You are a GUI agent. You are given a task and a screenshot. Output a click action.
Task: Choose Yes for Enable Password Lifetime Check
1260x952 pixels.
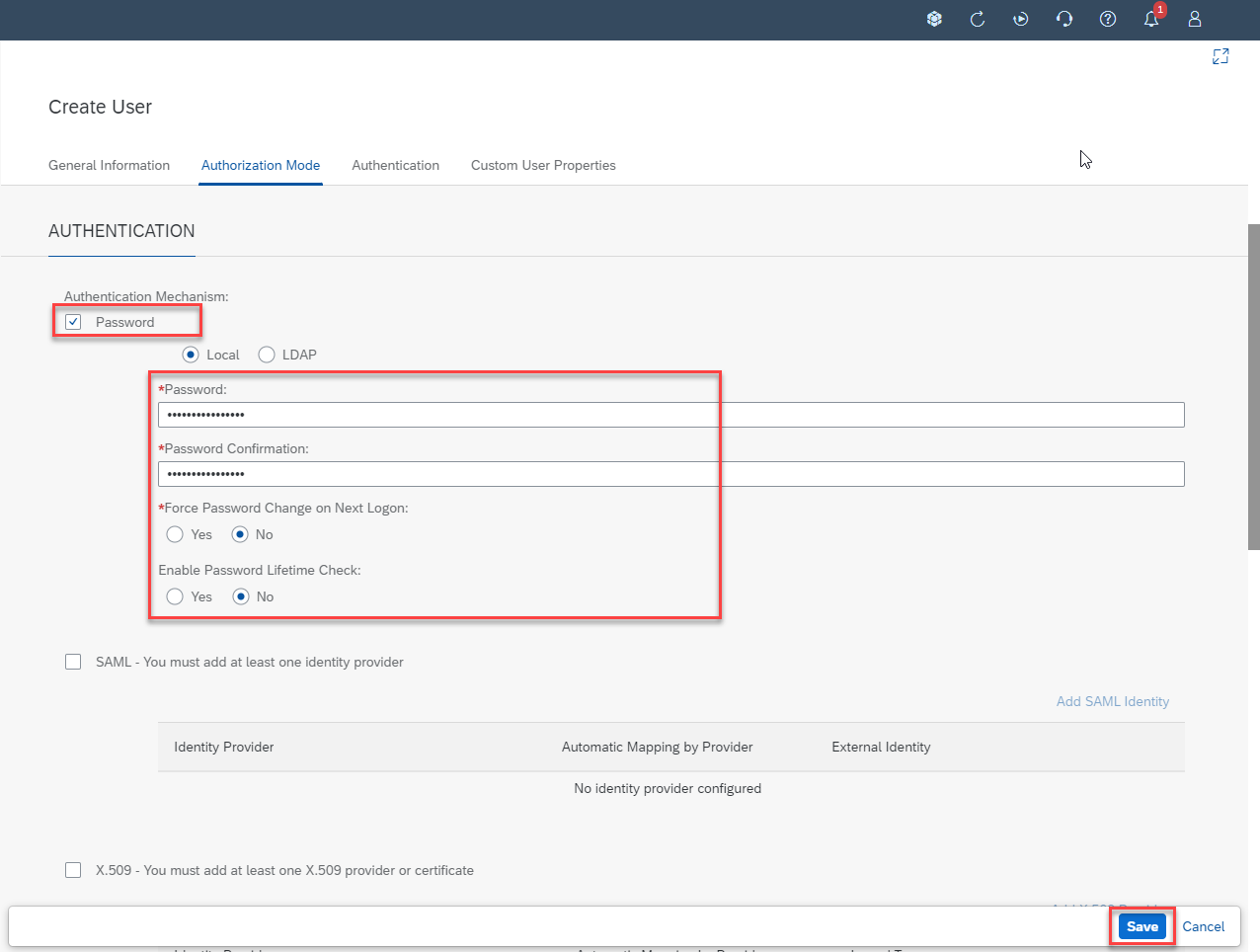click(x=175, y=596)
